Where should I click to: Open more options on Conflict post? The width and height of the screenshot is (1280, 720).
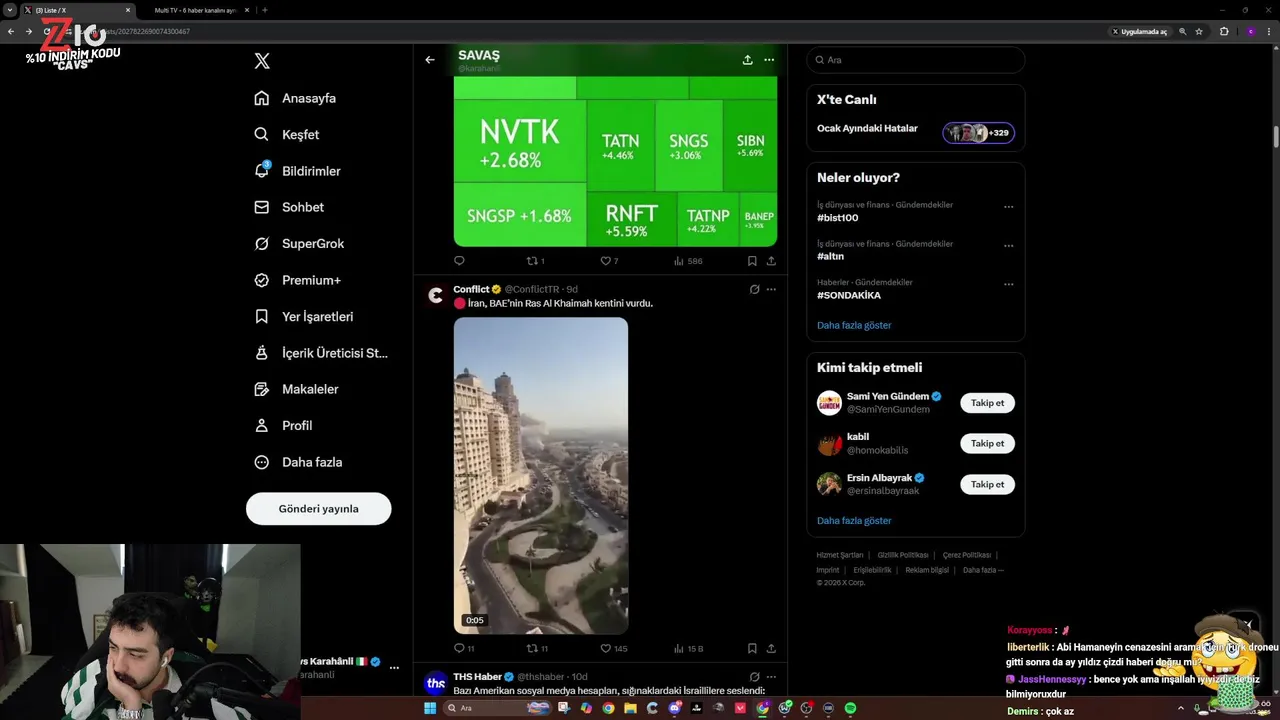(x=771, y=289)
